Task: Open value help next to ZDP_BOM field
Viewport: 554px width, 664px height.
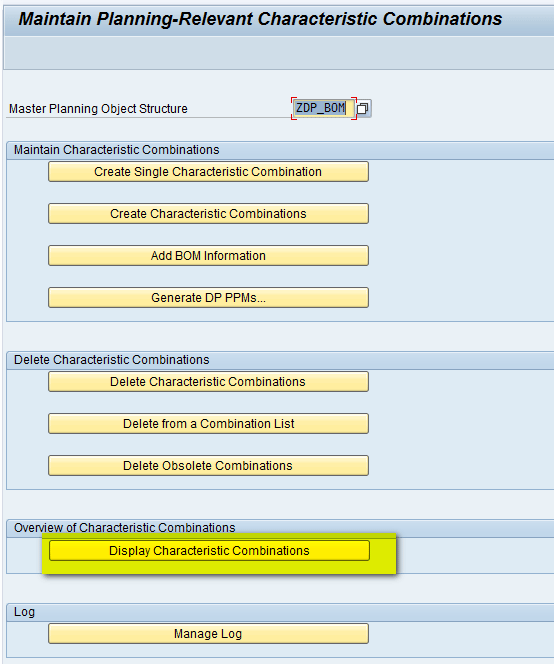Action: tap(363, 108)
